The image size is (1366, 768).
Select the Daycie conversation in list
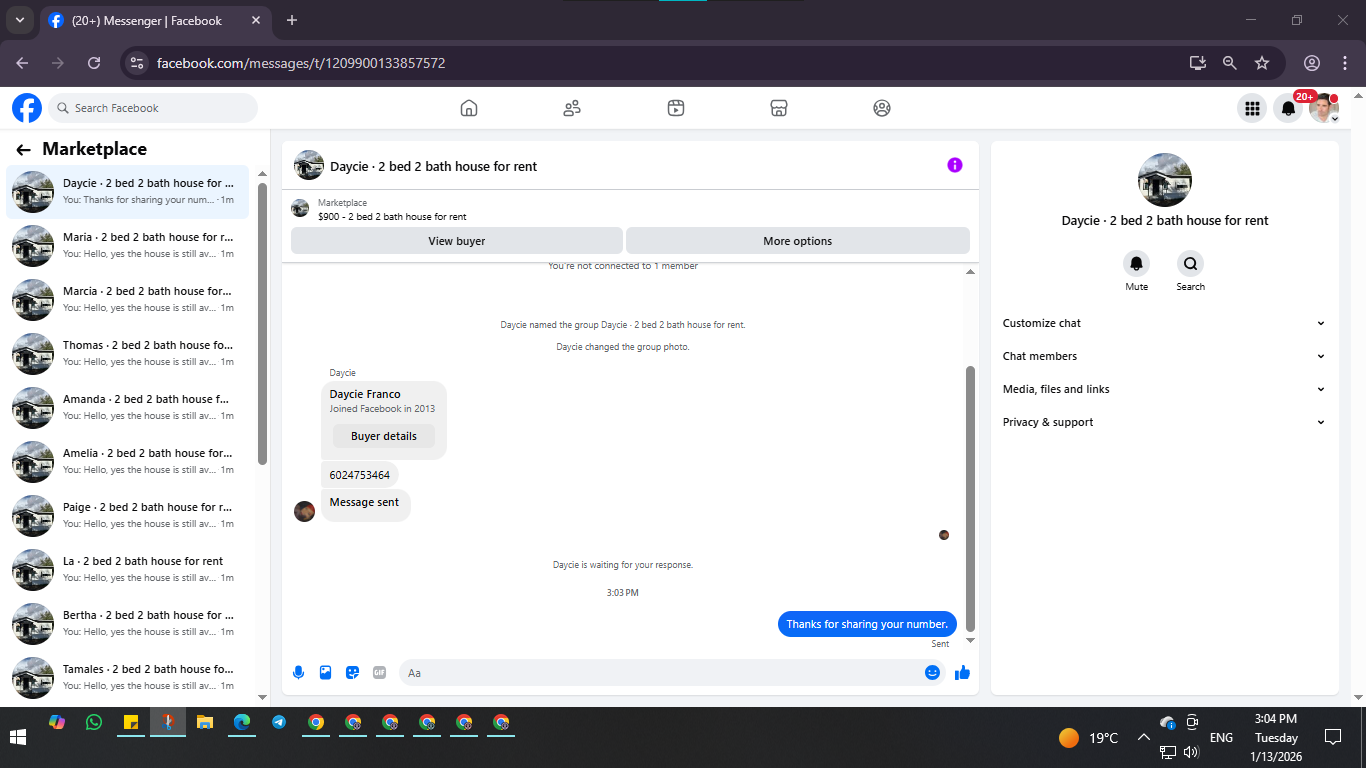point(128,191)
